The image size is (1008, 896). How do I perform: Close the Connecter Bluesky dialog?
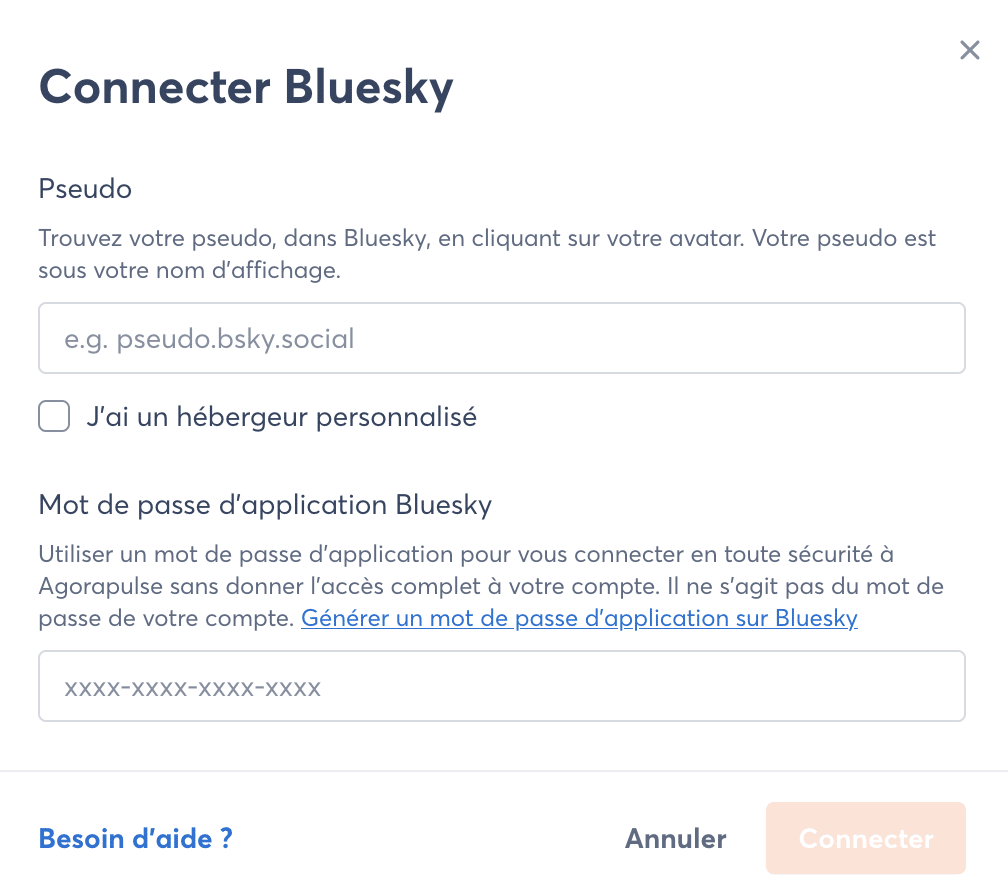pos(969,50)
